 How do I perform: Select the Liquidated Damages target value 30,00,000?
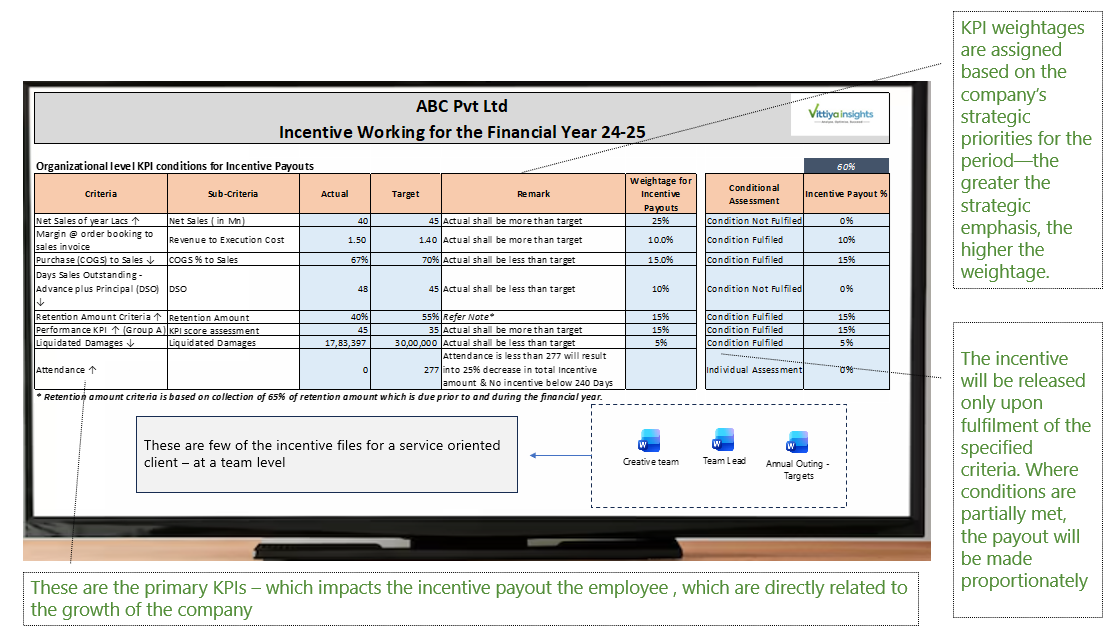[405, 343]
